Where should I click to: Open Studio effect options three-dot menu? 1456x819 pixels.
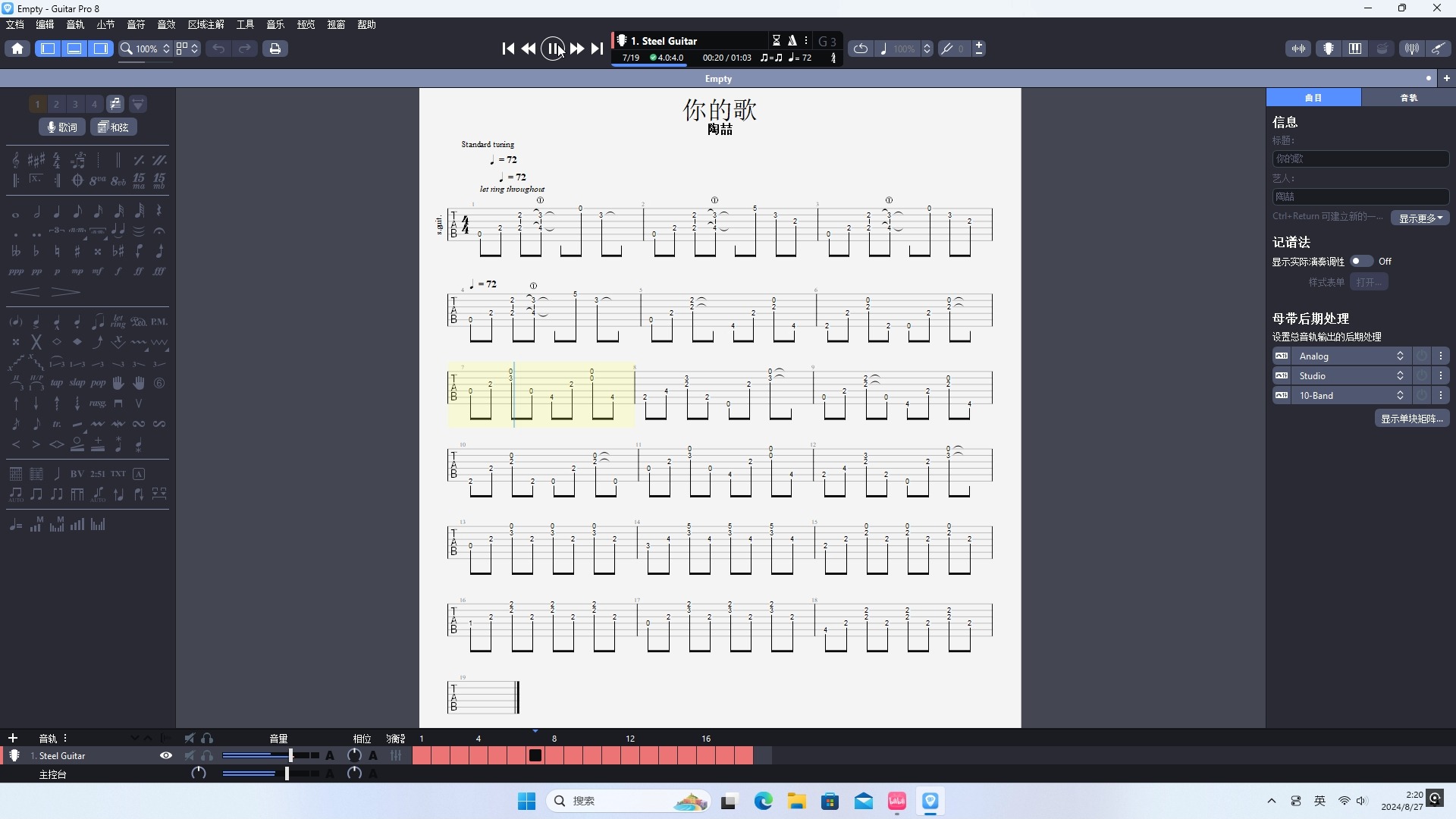pos(1441,375)
